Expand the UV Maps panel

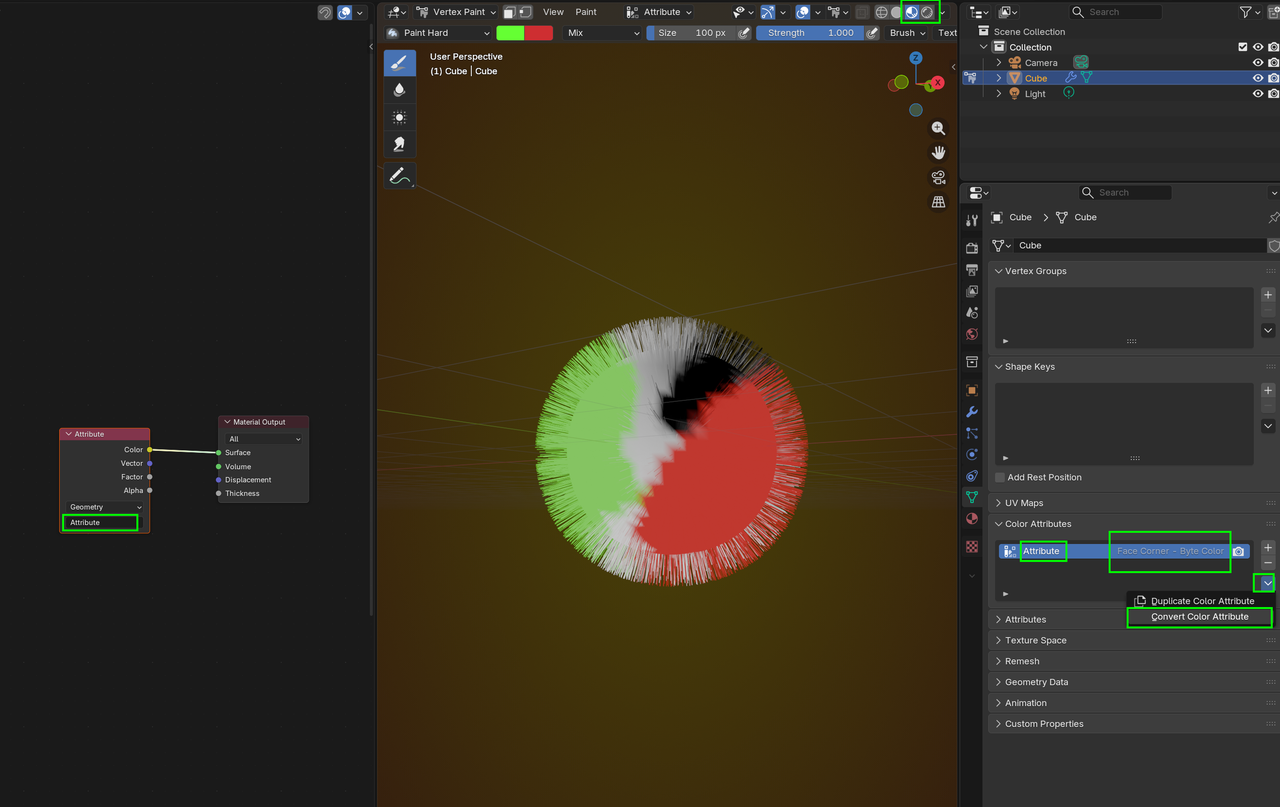click(x=1024, y=503)
